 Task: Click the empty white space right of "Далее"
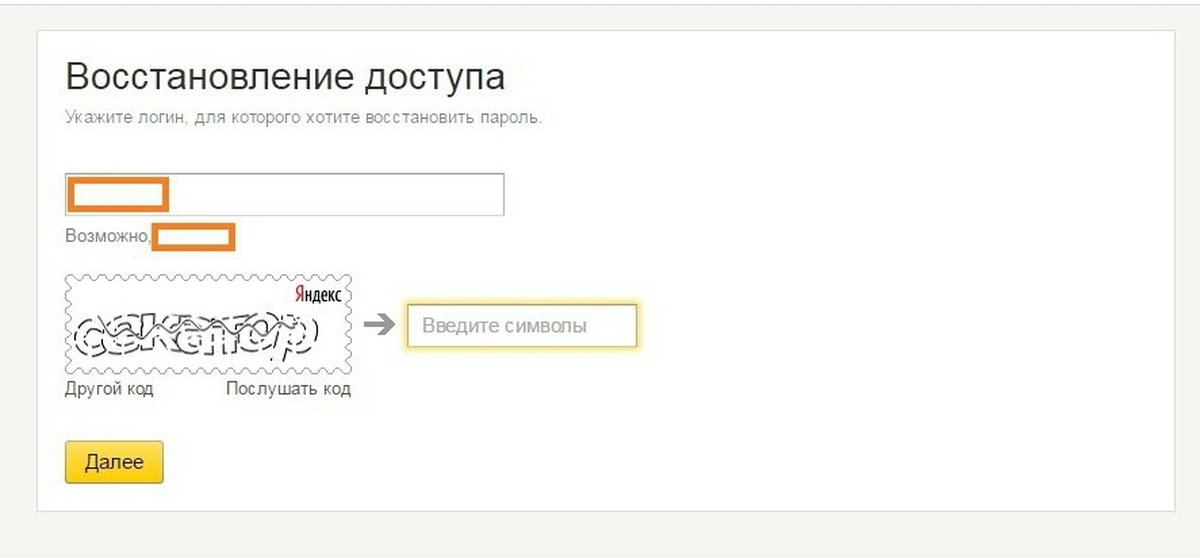point(500,462)
